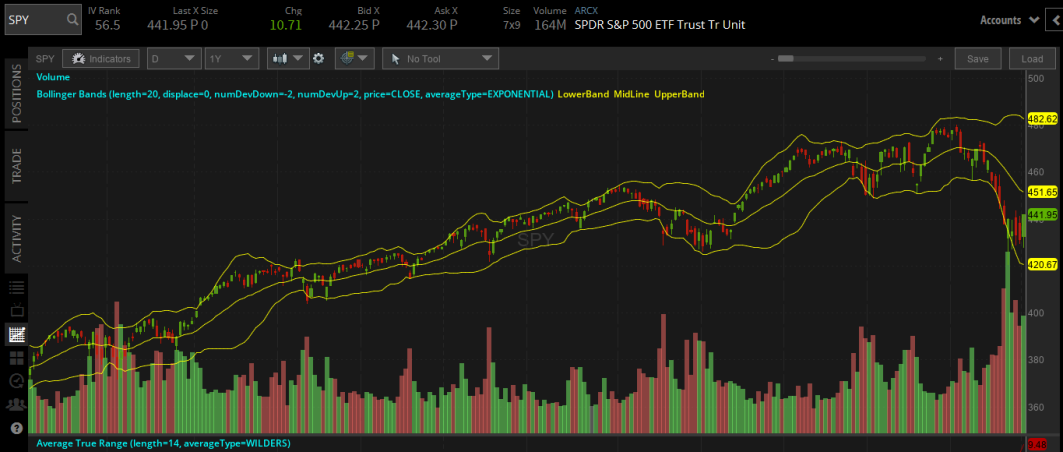
Task: Click the 482.62 upper band price tag
Action: point(1043,119)
